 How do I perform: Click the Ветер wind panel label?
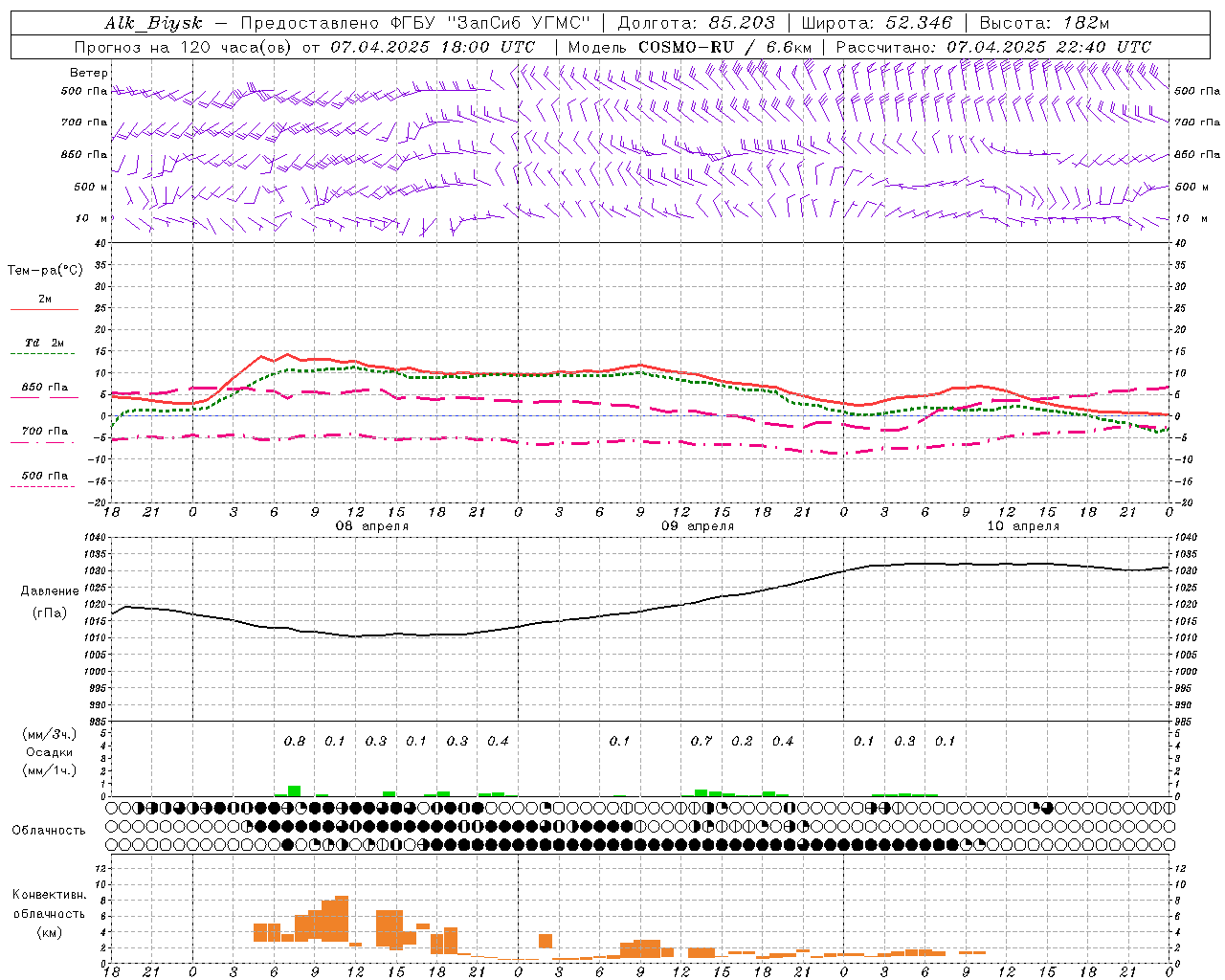point(89,73)
